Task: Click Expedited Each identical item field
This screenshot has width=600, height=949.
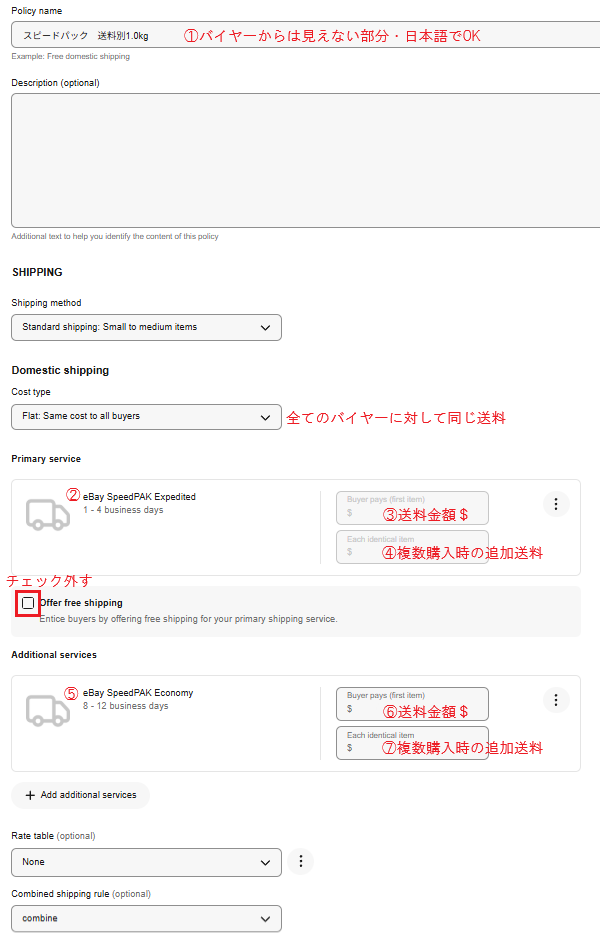Action: click(x=412, y=547)
